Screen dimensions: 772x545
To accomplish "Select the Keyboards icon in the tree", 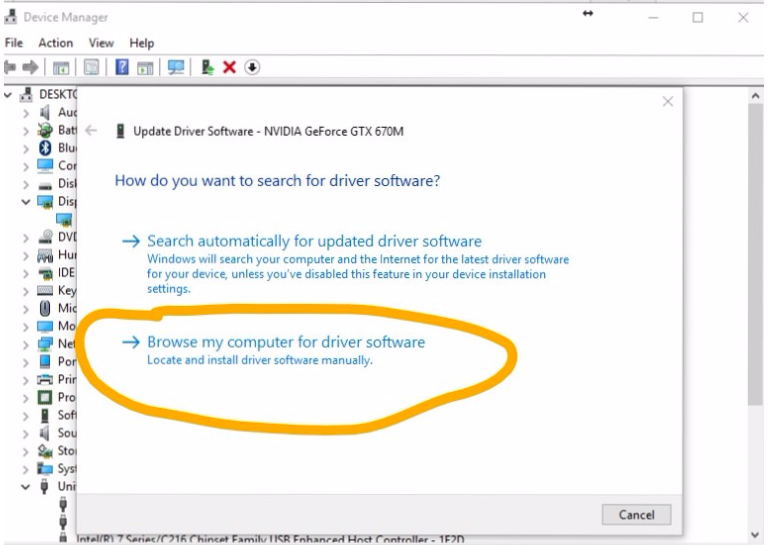I will pos(45,290).
